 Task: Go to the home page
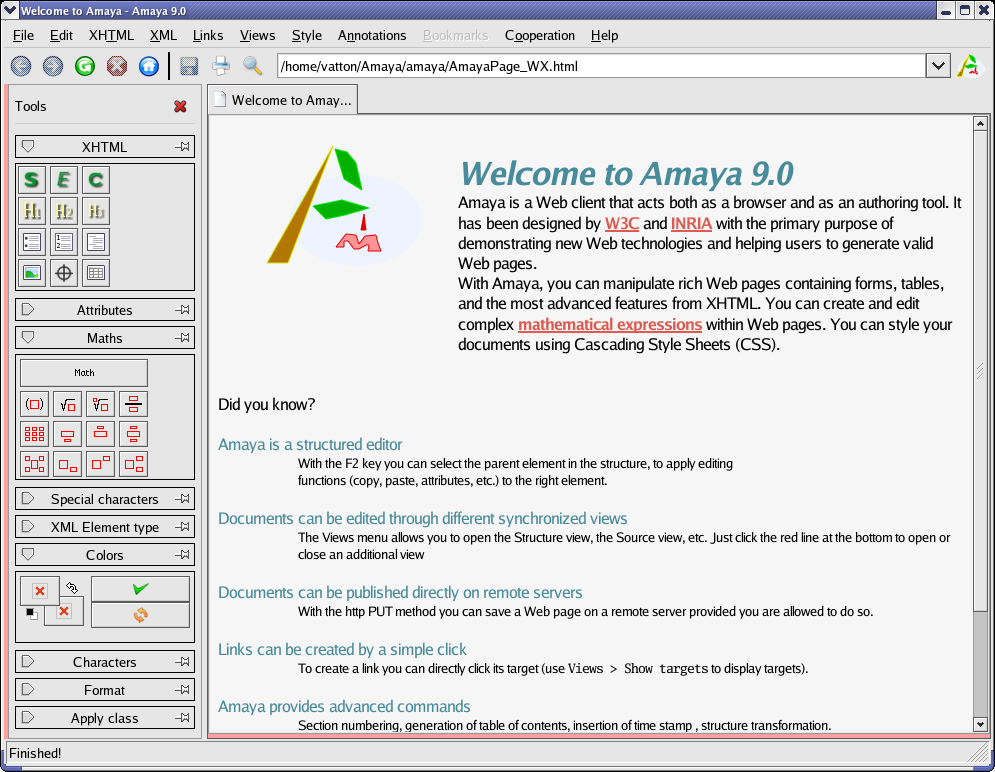[x=148, y=66]
